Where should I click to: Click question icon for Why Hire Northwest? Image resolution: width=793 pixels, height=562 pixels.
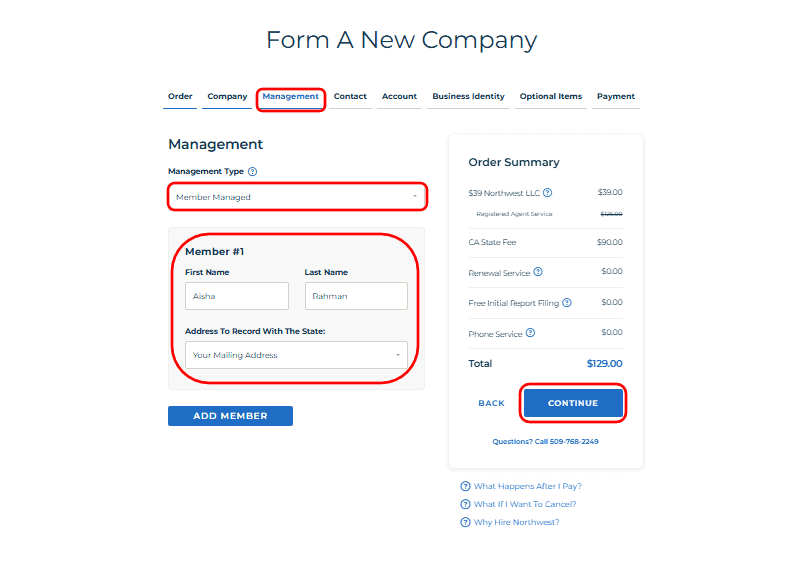[x=465, y=522]
